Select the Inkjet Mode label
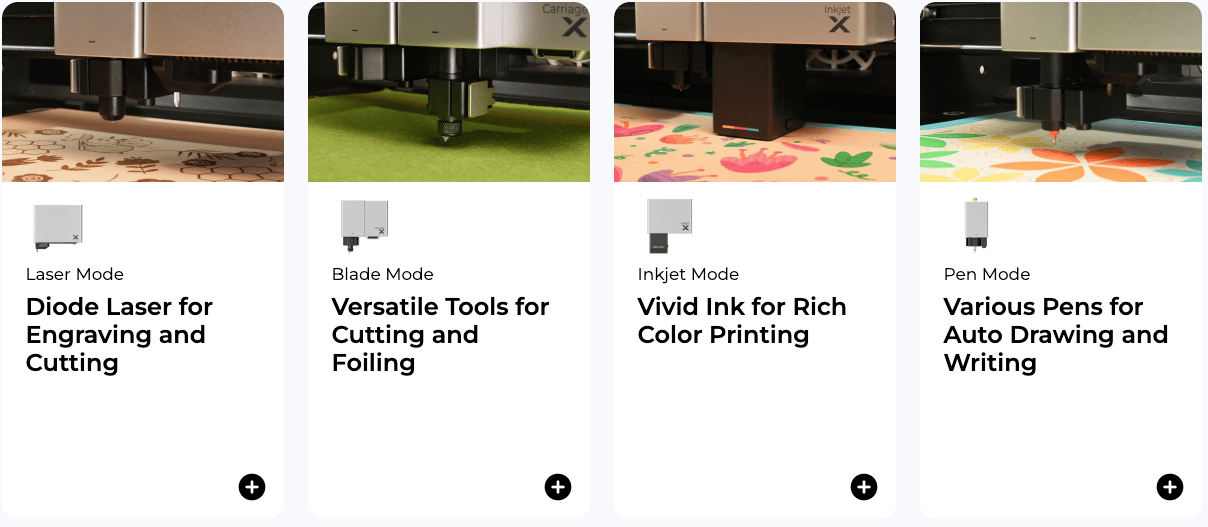 688,274
